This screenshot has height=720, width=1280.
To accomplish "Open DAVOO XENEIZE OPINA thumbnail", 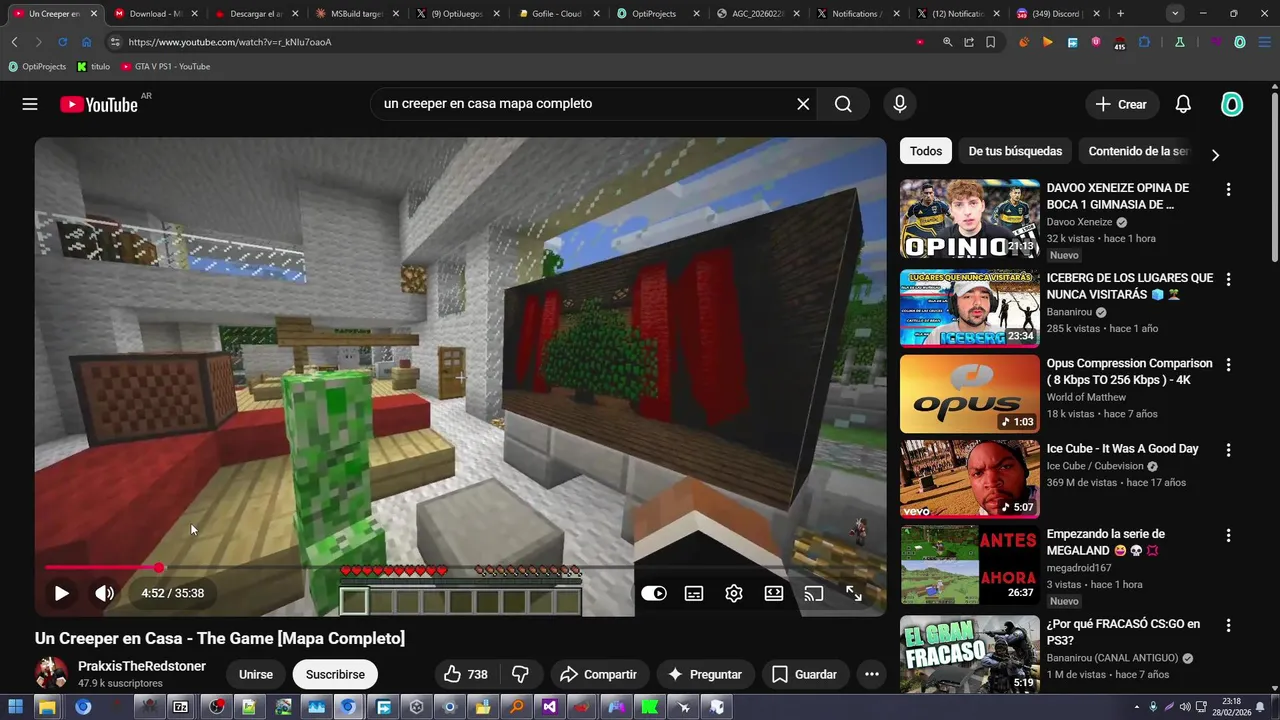I will [x=970, y=219].
